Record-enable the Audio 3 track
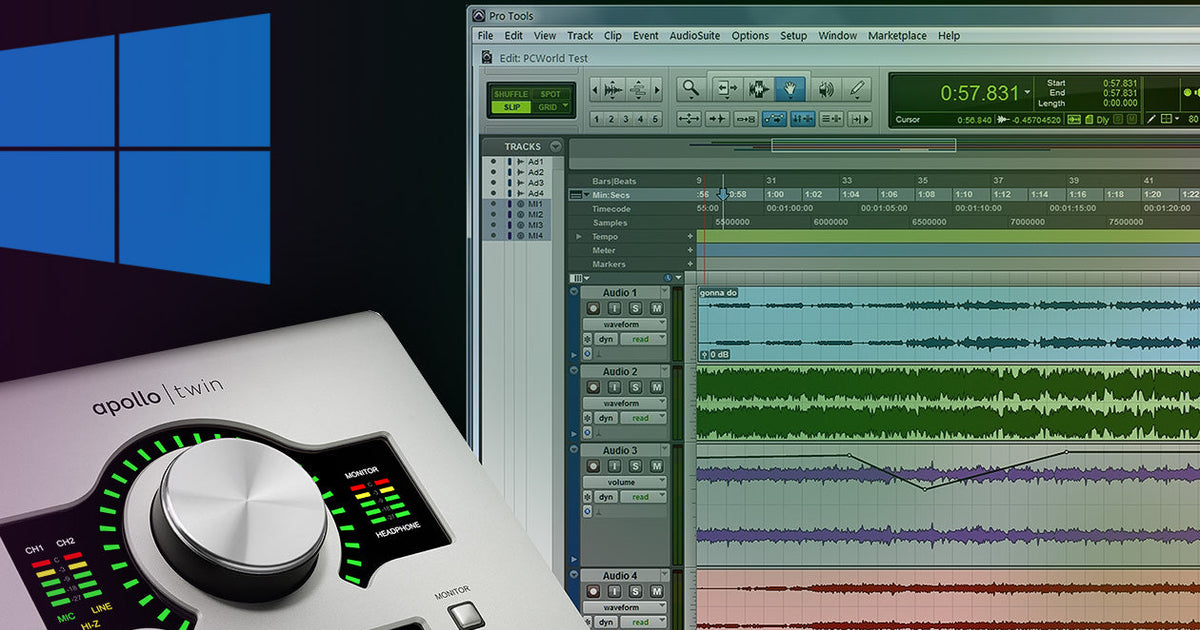Image resolution: width=1200 pixels, height=630 pixels. [593, 467]
